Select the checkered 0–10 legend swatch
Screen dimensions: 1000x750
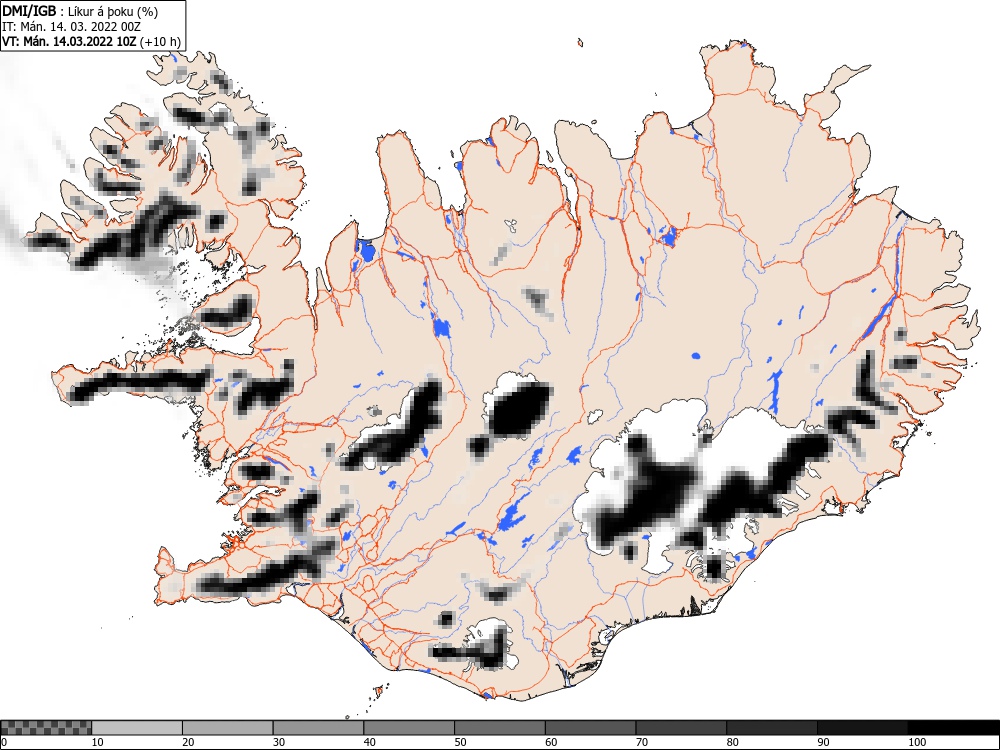click(46, 728)
